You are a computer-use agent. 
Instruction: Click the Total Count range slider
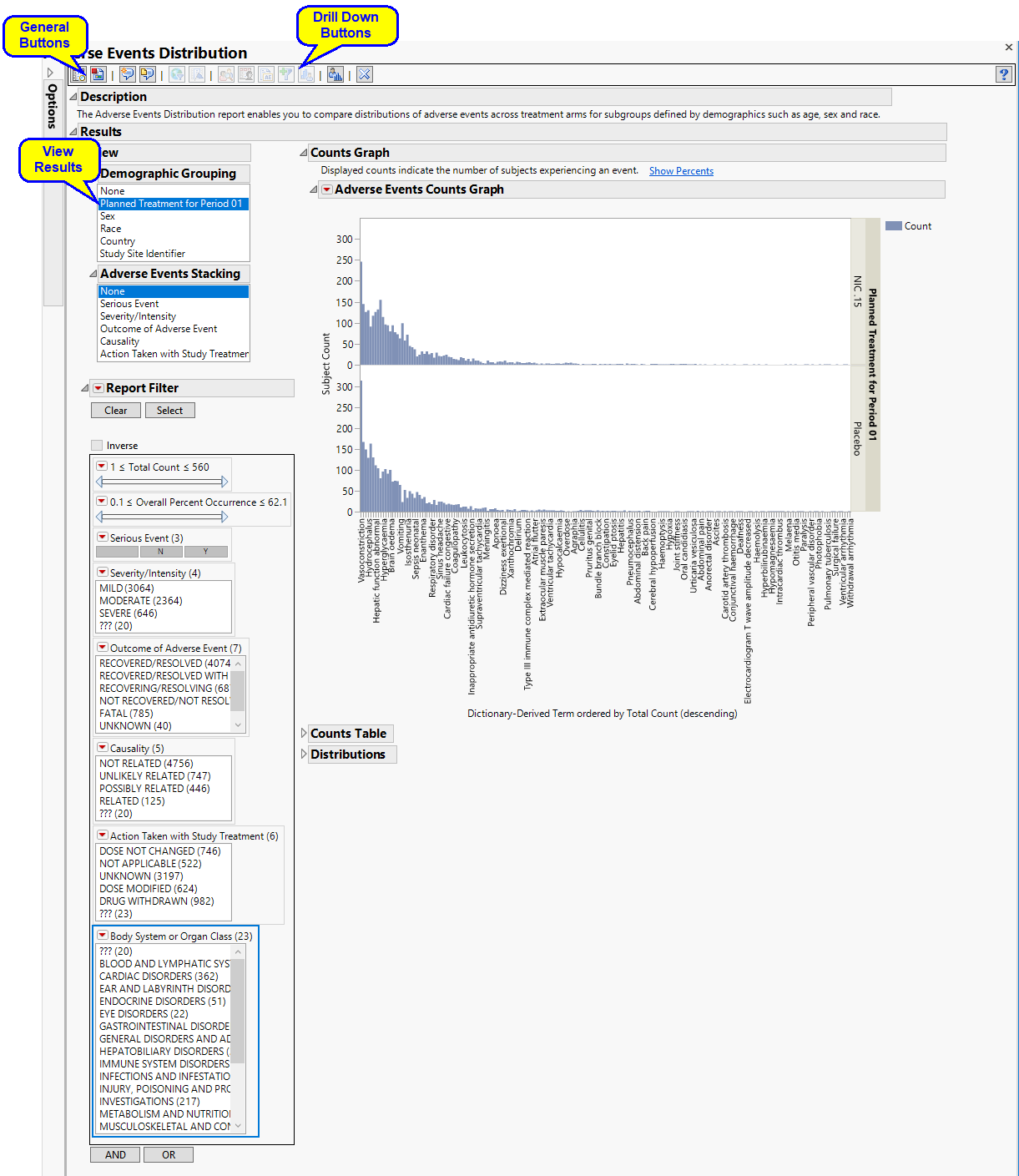click(162, 482)
